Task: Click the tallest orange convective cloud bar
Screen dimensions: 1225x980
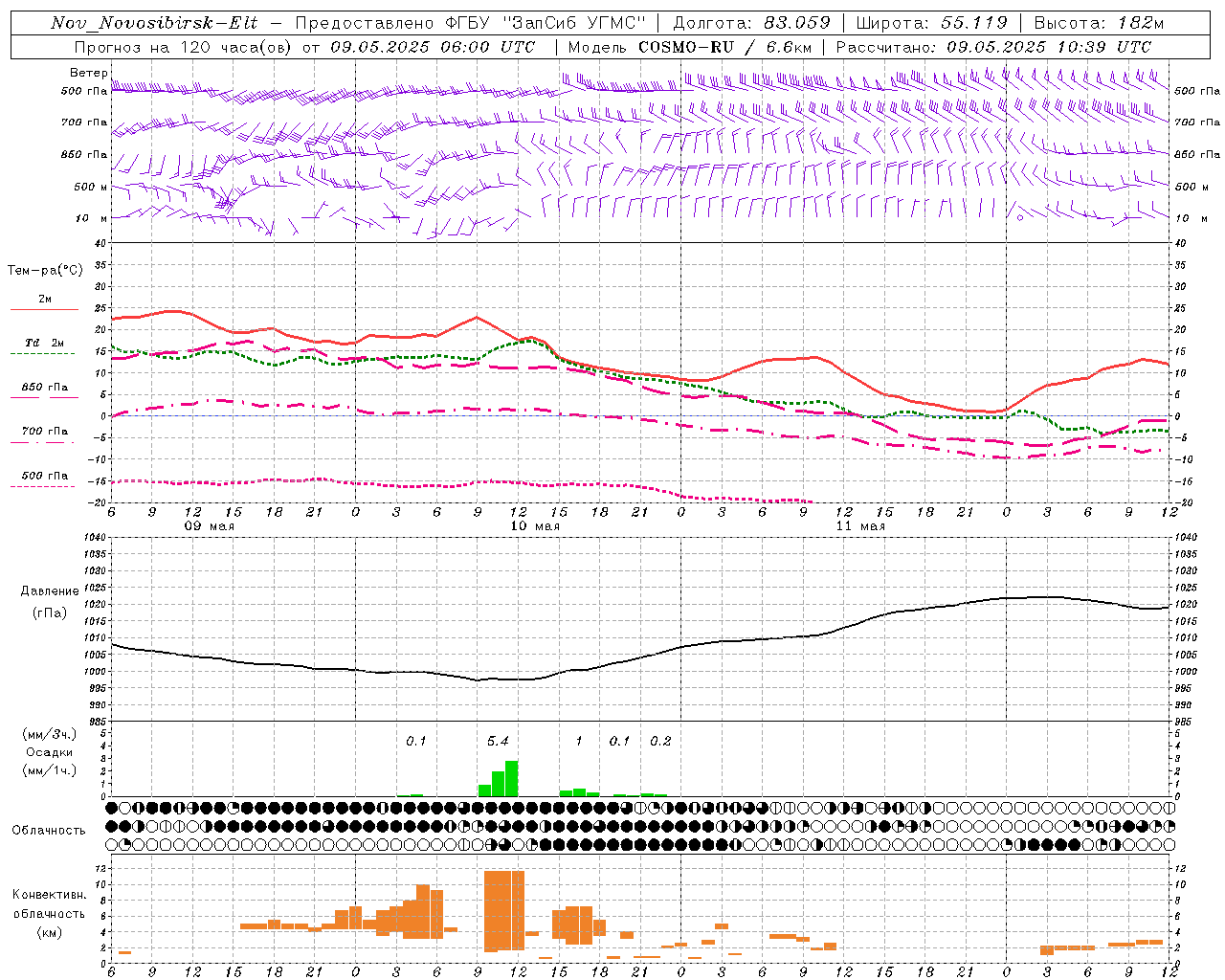Action: (504, 911)
